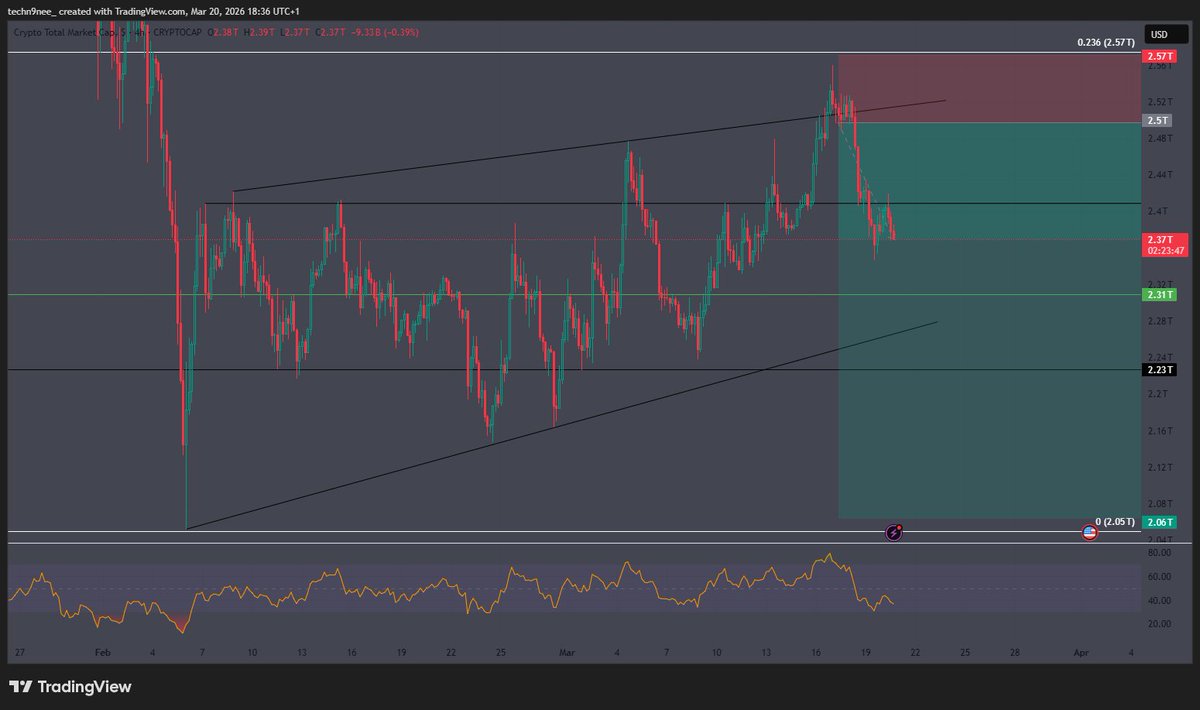Image resolution: width=1200 pixels, height=710 pixels.
Task: Click the 2.28T price scale value
Action: pos(1159,321)
